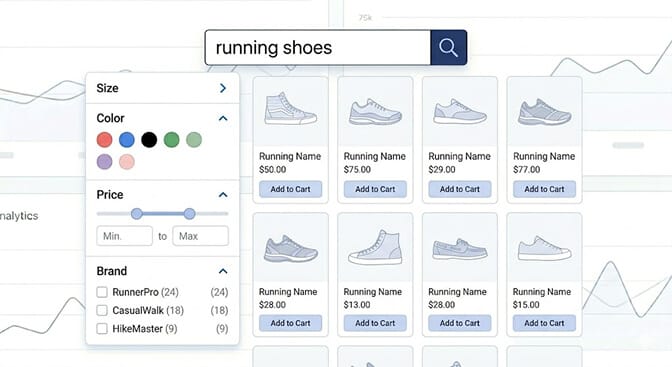Add the $77.00 shoe to cart
672x367 pixels.
[544, 189]
